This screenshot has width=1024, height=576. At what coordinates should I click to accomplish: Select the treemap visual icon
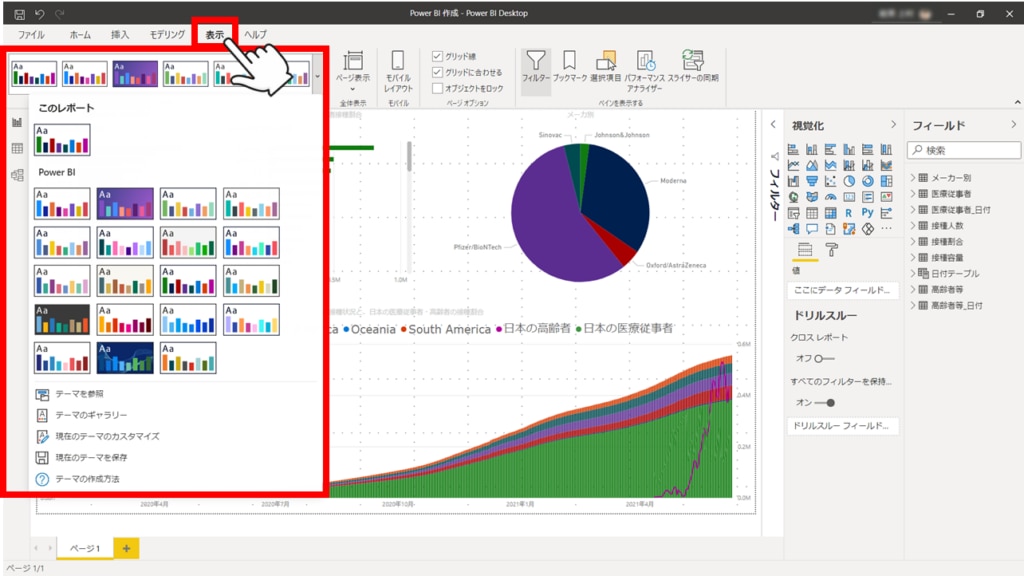886,181
